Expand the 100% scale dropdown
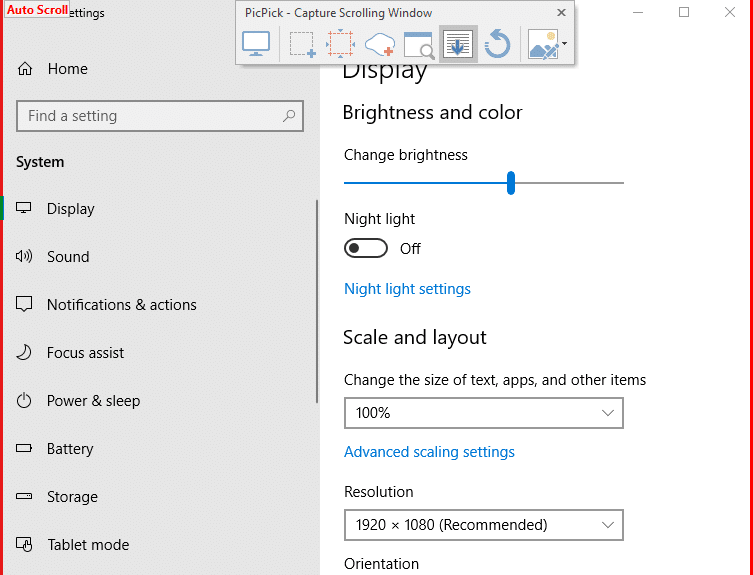Screen dimensions: 753x575 tap(483, 412)
